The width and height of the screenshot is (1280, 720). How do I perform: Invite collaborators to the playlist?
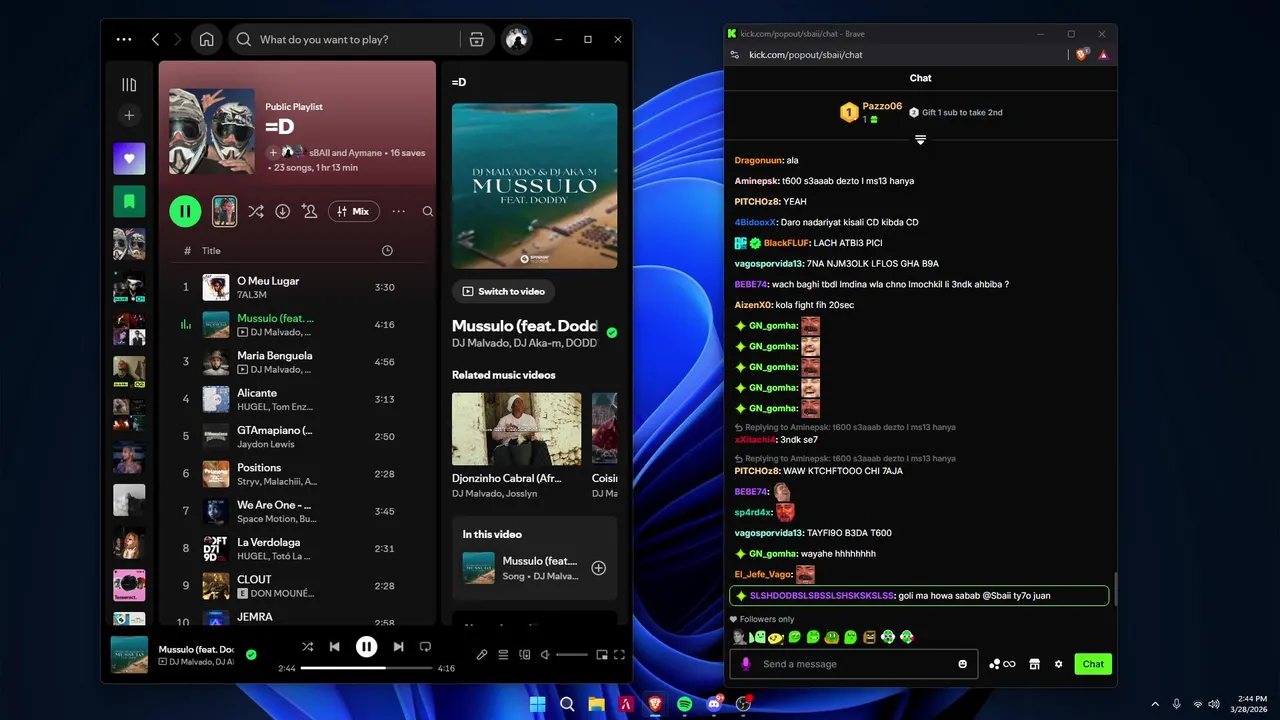[x=310, y=211]
